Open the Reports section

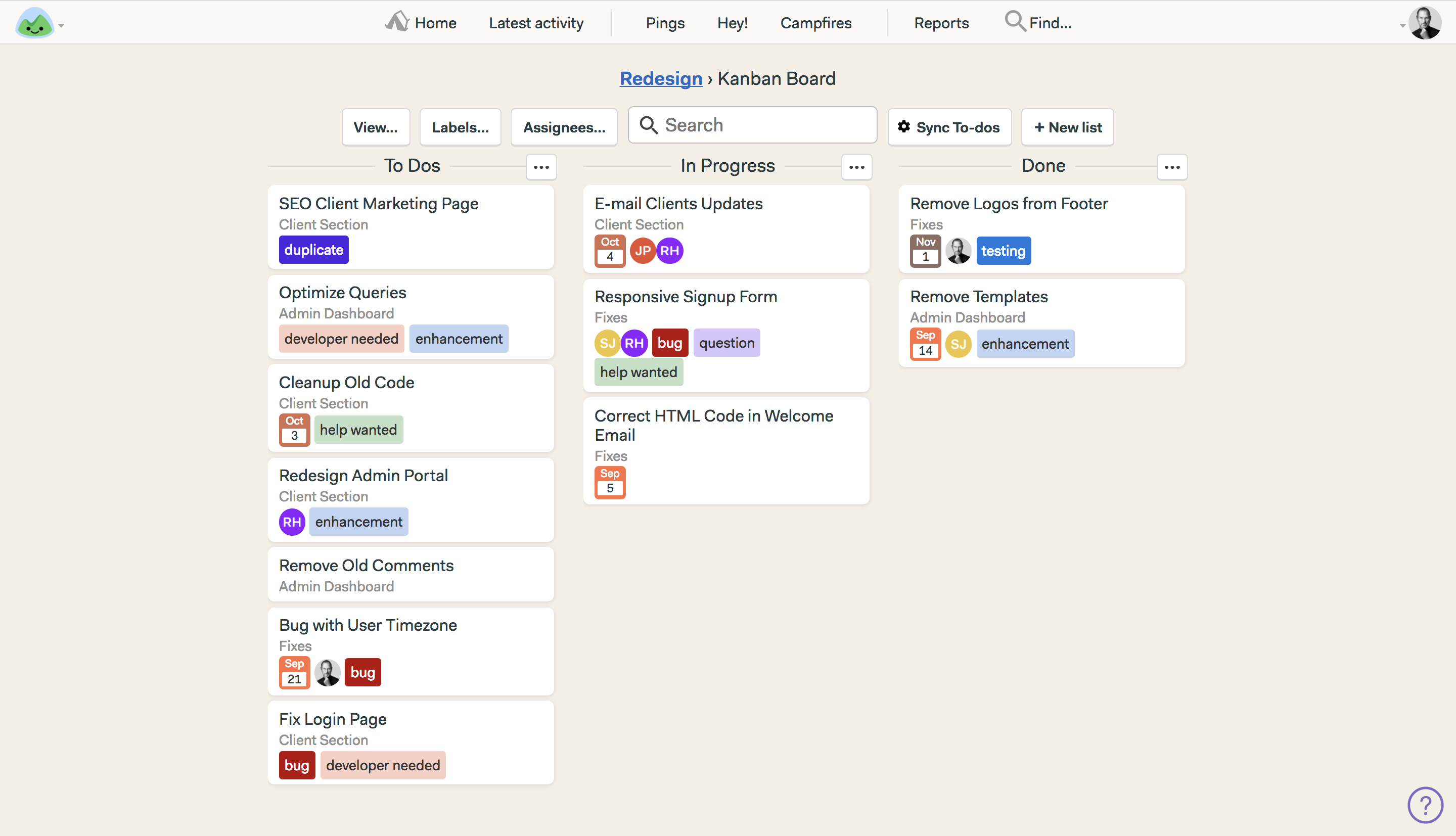941,22
